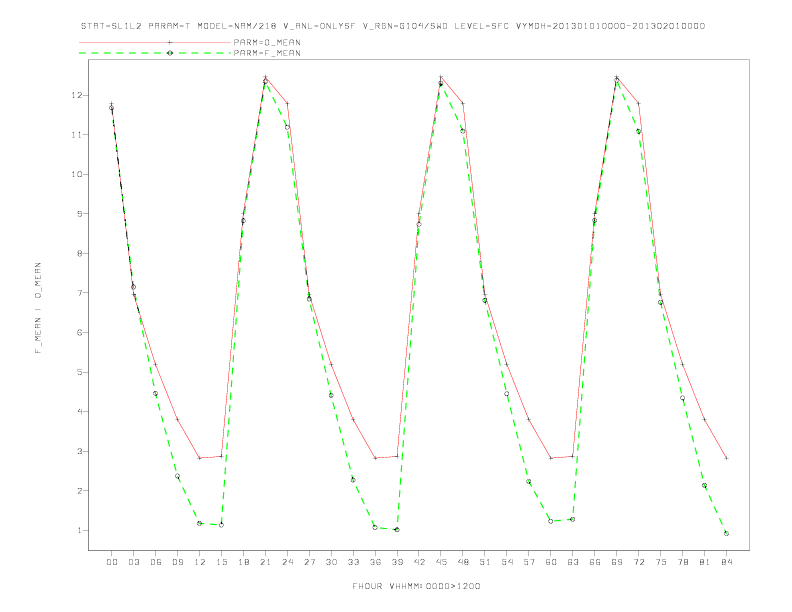Click x-axis tick label 54
Image resolution: width=792 pixels, height=612 pixels.
pyautogui.click(x=507, y=562)
